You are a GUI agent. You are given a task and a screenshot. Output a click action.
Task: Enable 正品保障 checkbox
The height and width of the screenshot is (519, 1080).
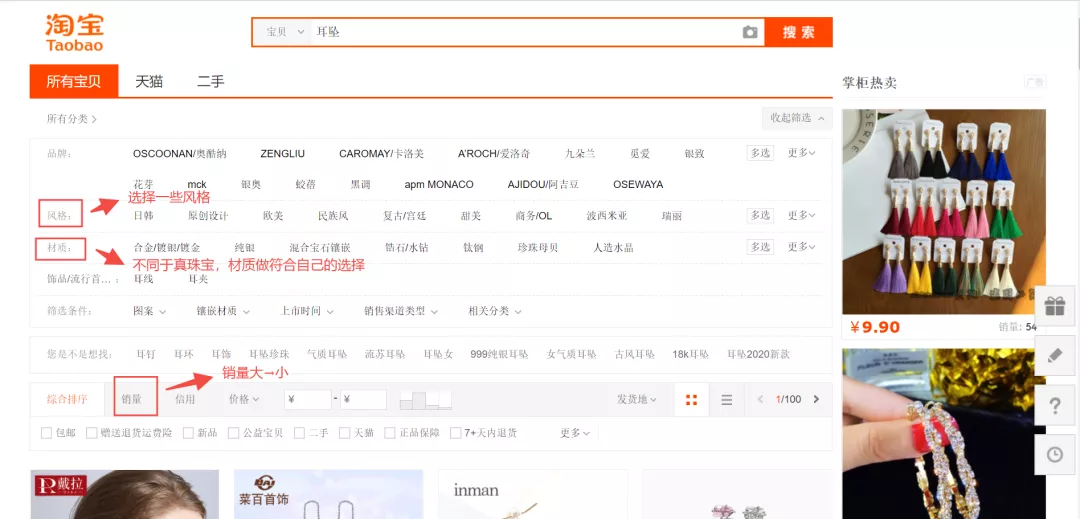(390, 433)
